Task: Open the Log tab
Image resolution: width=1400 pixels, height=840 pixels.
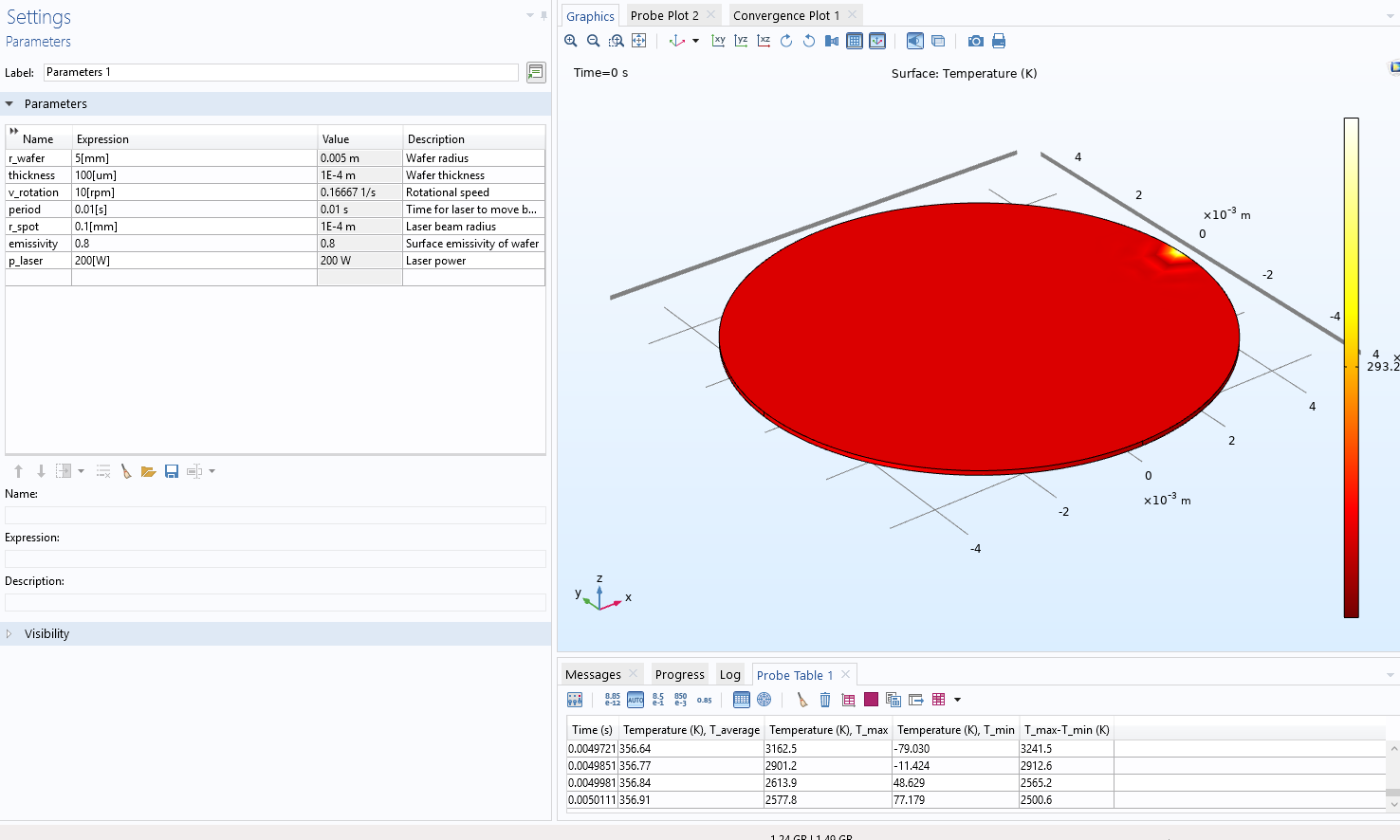Action: coord(729,675)
